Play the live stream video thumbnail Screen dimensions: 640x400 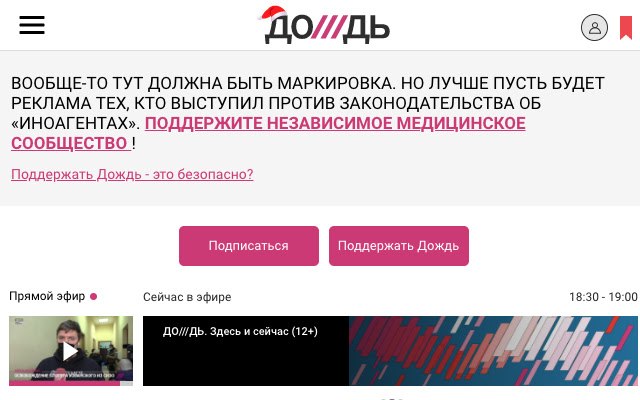[x=71, y=351]
